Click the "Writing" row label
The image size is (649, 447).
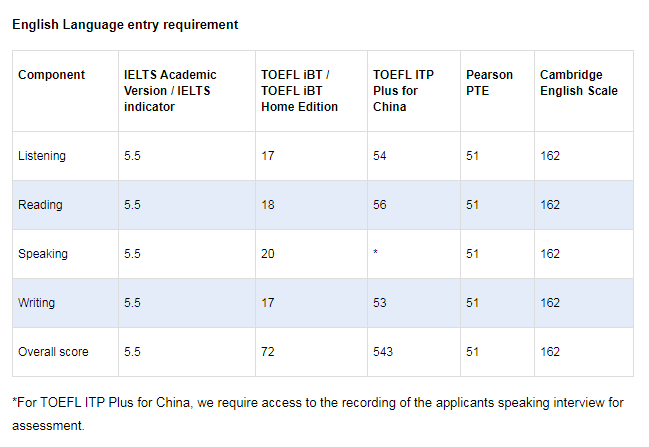tap(38, 303)
